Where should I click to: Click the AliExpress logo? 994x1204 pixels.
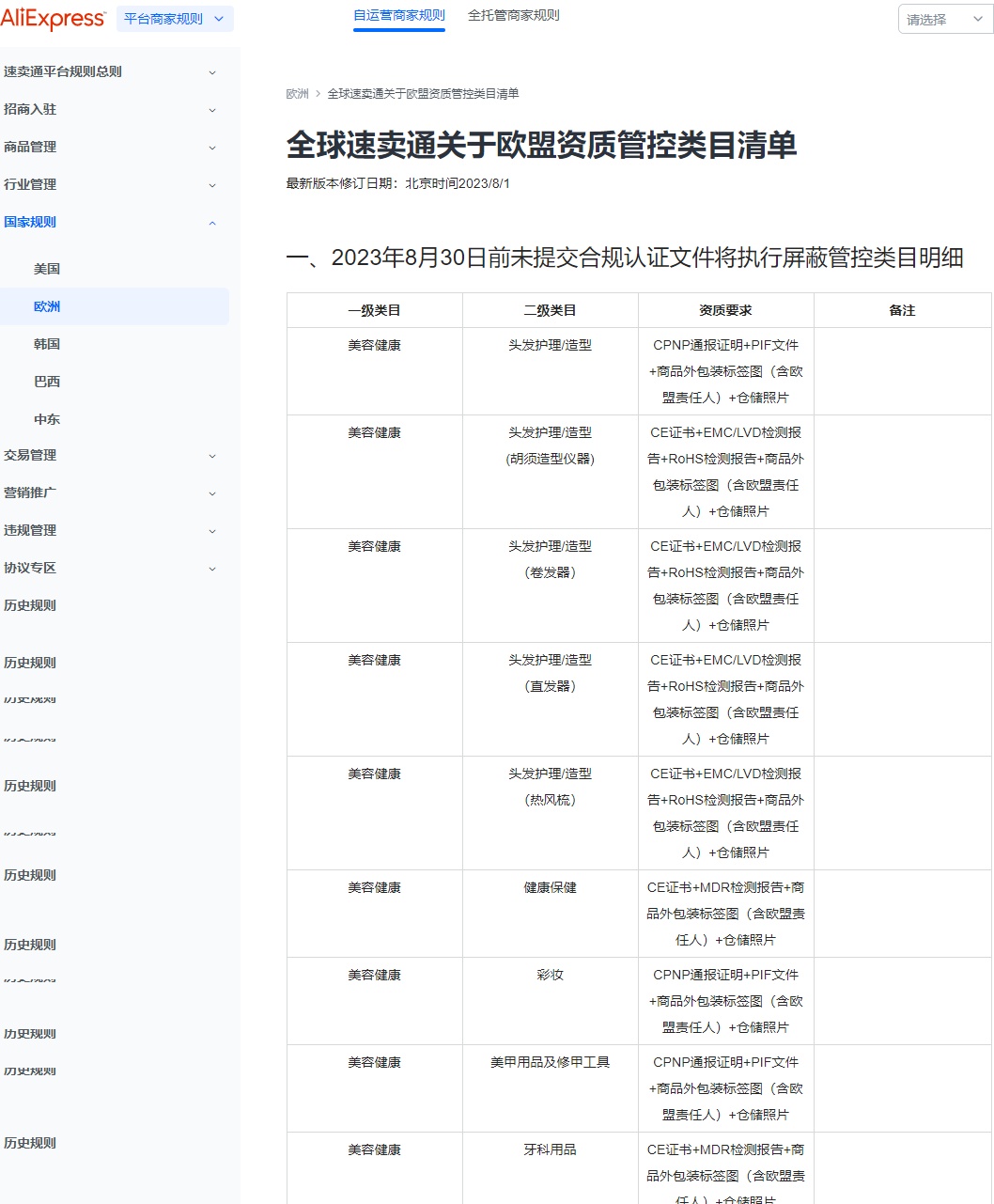tap(54, 19)
